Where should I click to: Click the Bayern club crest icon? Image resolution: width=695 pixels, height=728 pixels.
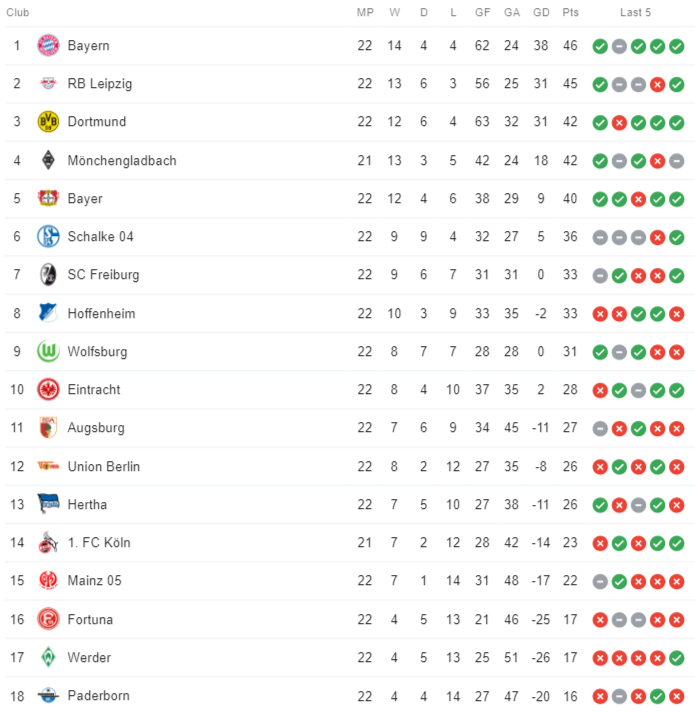tap(48, 46)
